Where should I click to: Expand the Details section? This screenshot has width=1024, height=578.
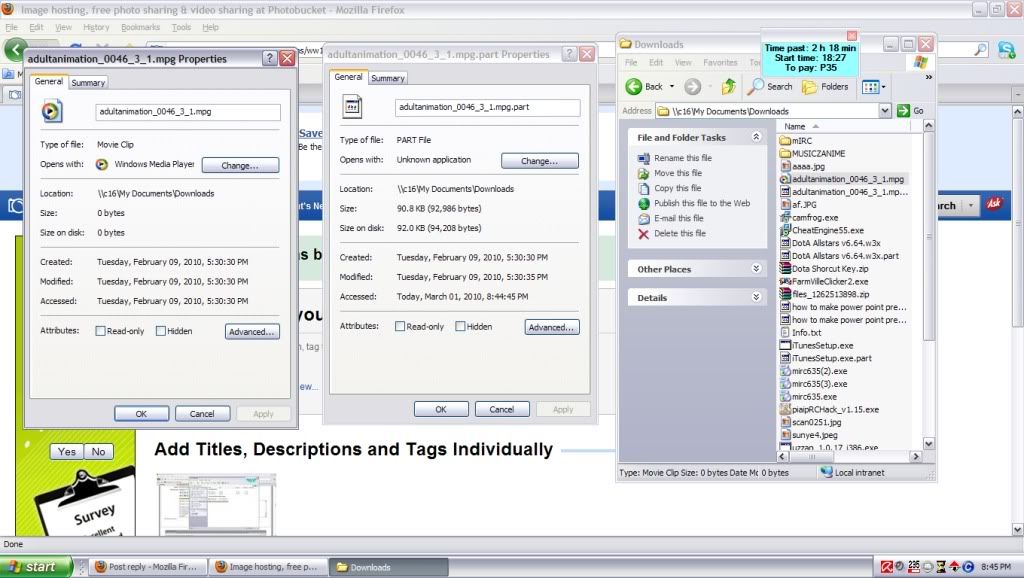[756, 297]
